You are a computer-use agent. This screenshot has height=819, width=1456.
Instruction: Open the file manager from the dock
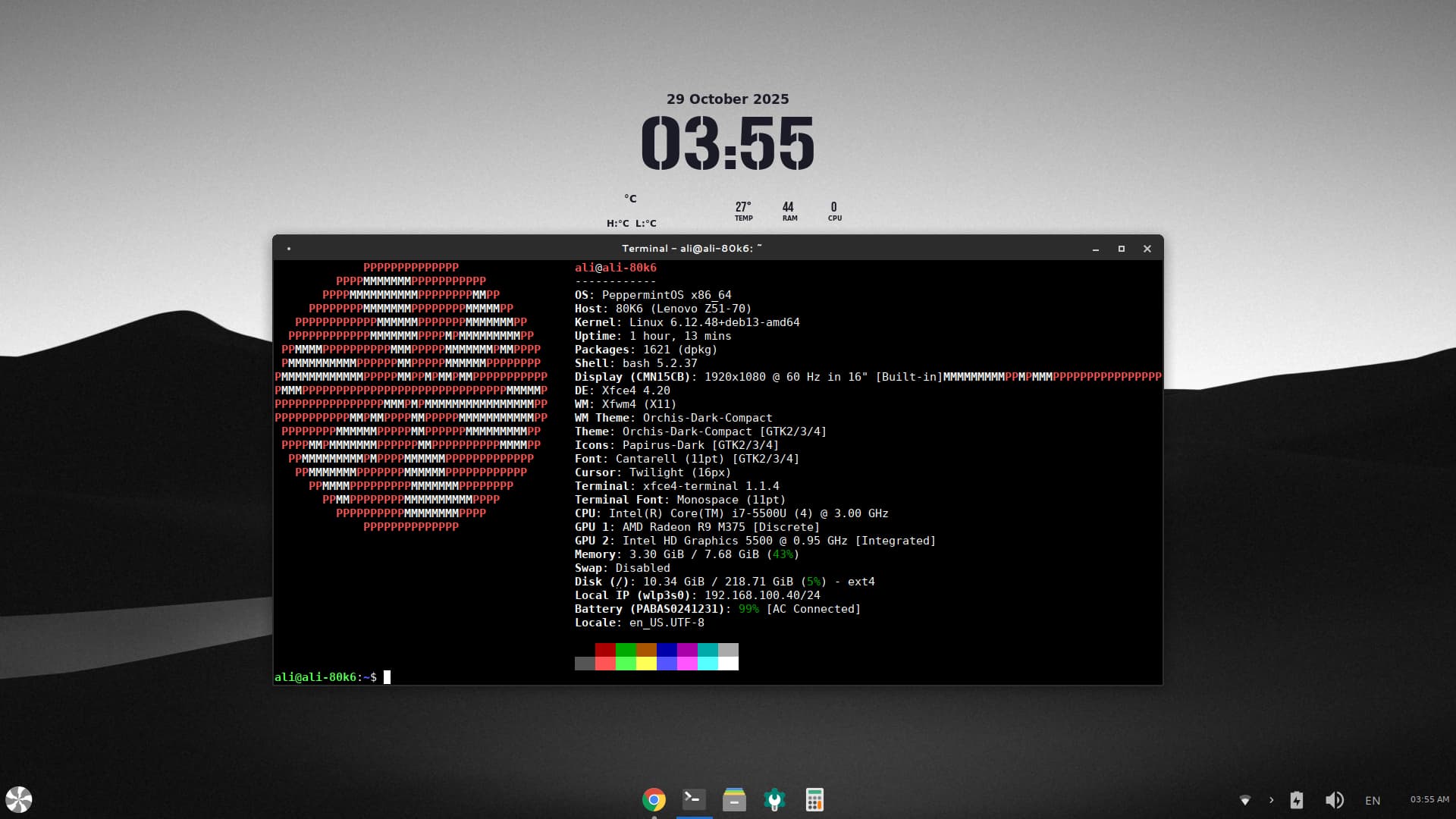[734, 799]
